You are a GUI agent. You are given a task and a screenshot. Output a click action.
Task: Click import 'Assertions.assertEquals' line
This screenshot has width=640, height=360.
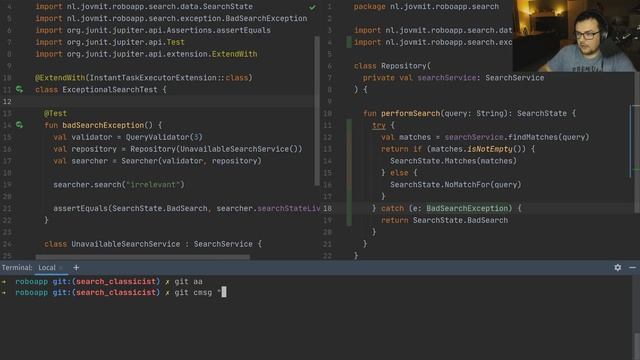pos(153,31)
